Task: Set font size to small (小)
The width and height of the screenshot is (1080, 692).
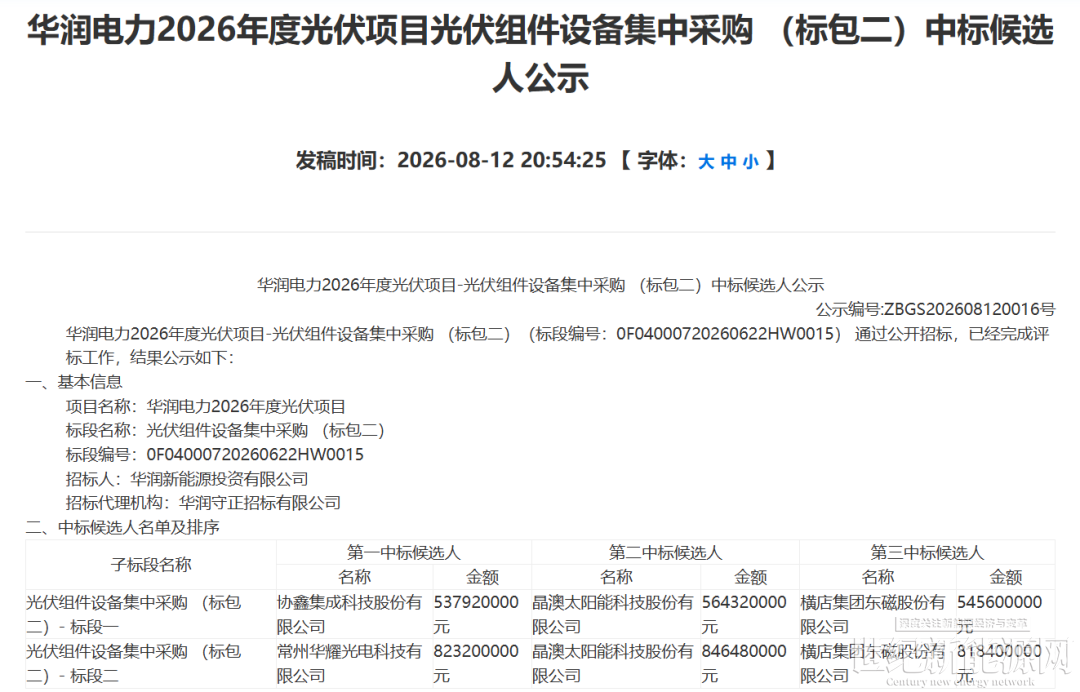Action: coord(751,162)
